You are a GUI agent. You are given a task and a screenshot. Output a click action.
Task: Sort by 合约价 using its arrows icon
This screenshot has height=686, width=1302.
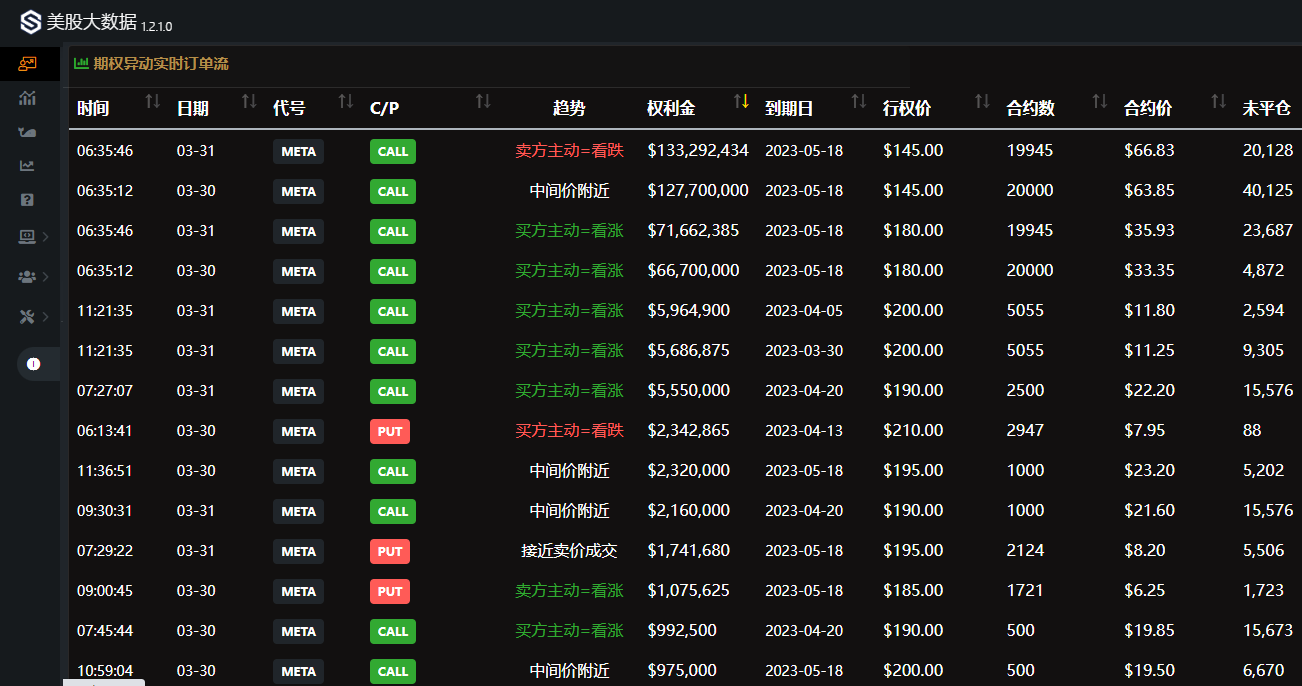coord(1218,101)
